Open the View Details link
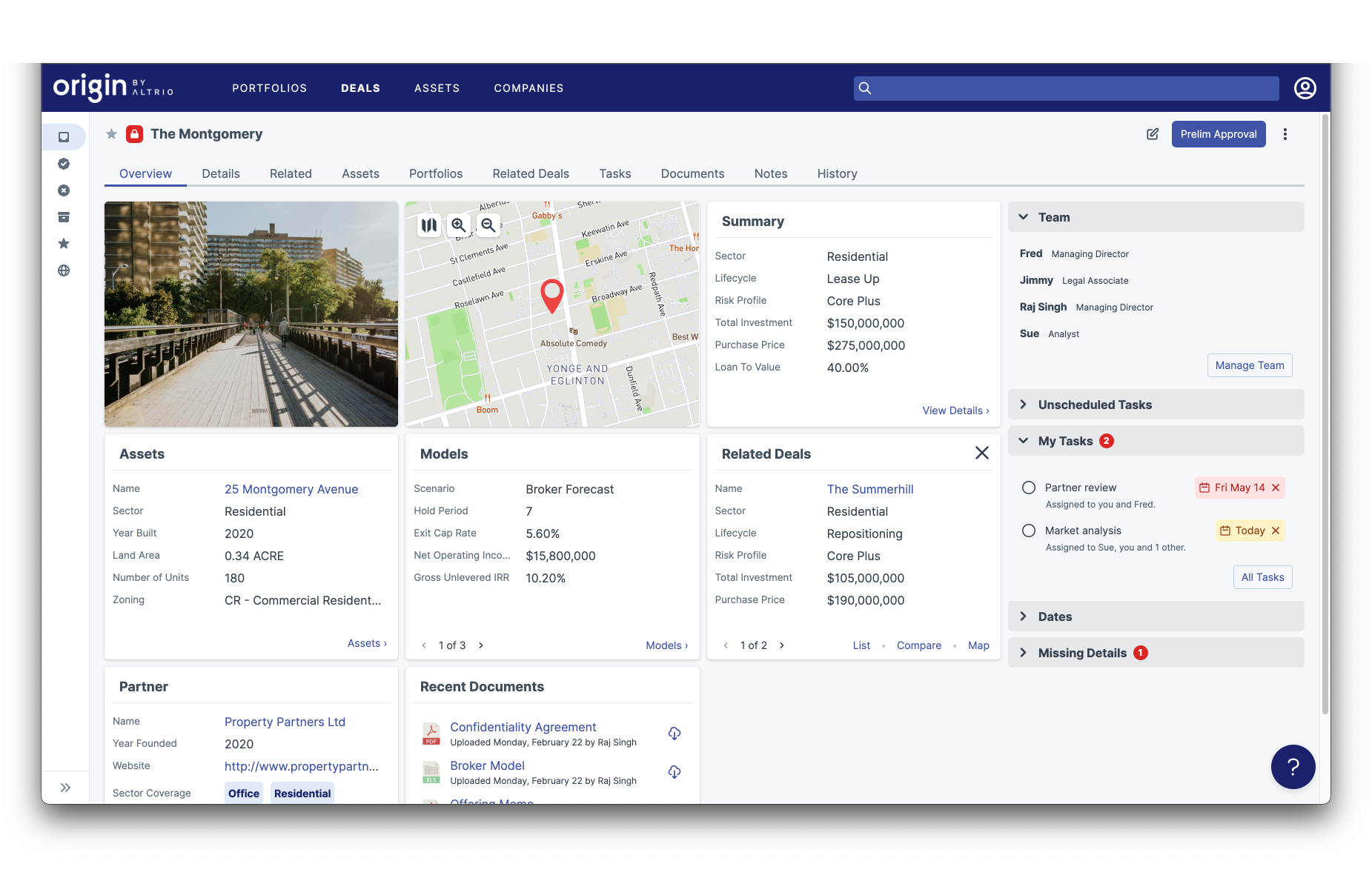 955,410
